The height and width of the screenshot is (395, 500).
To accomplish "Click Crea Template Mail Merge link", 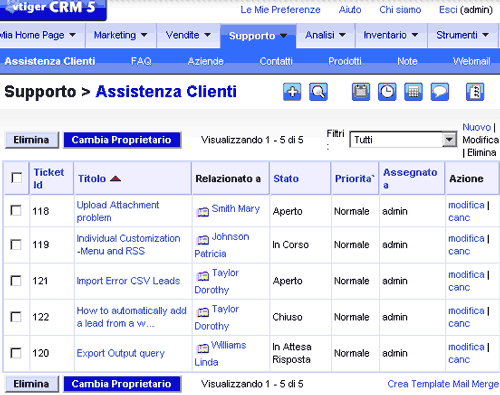I will 443,384.
